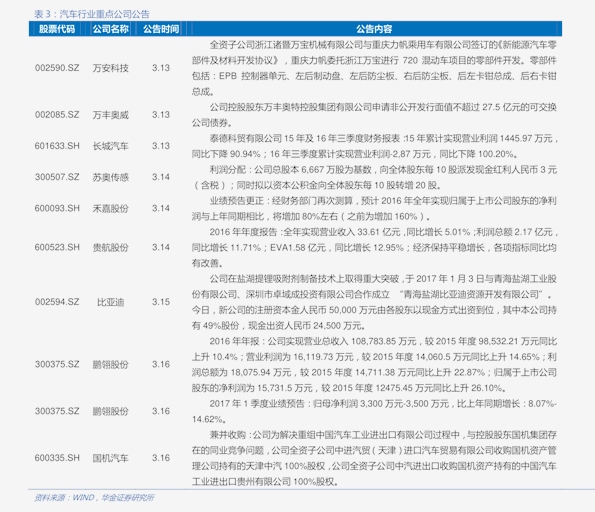
Task: Click date 3.16 in the 1 季度业绩预告 row
Action: [x=161, y=411]
